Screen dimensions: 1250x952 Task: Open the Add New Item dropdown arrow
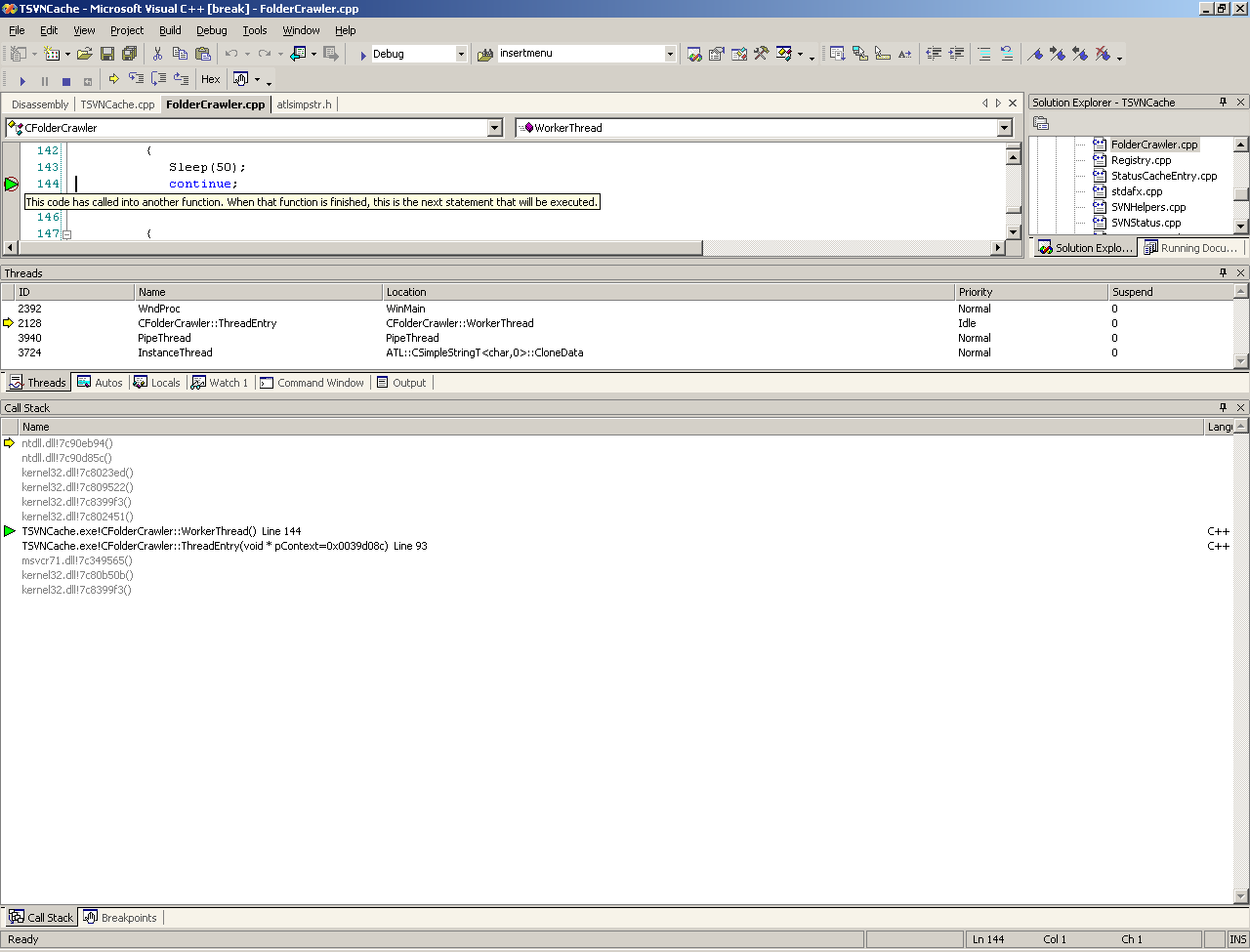tap(67, 54)
